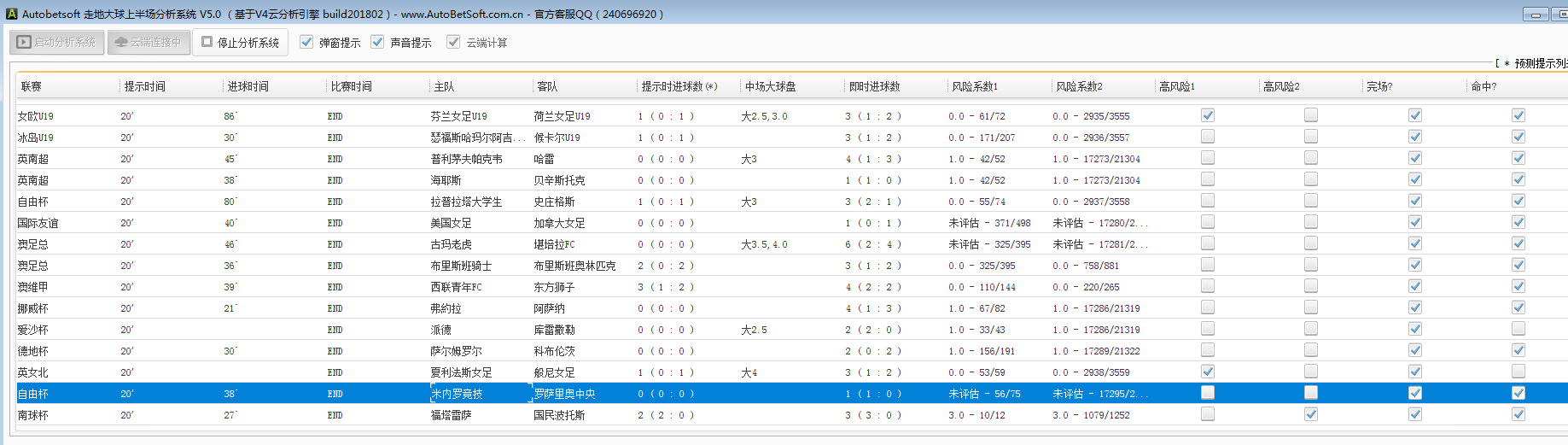Check 命中? for the 爱沙杯 row
Viewport: 1568px width, 445px height.
click(1518, 329)
